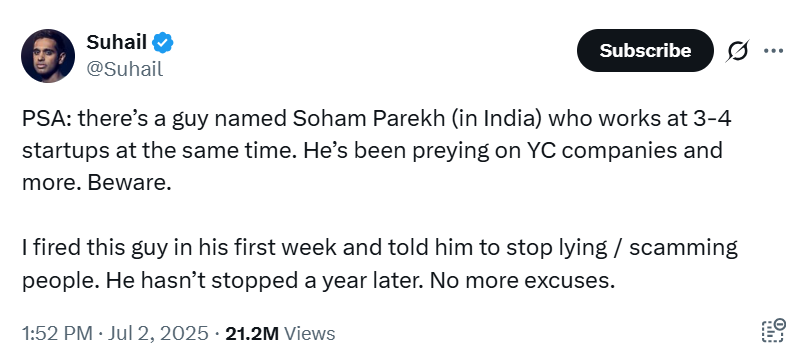Click the word Beware. in the post

129,183
